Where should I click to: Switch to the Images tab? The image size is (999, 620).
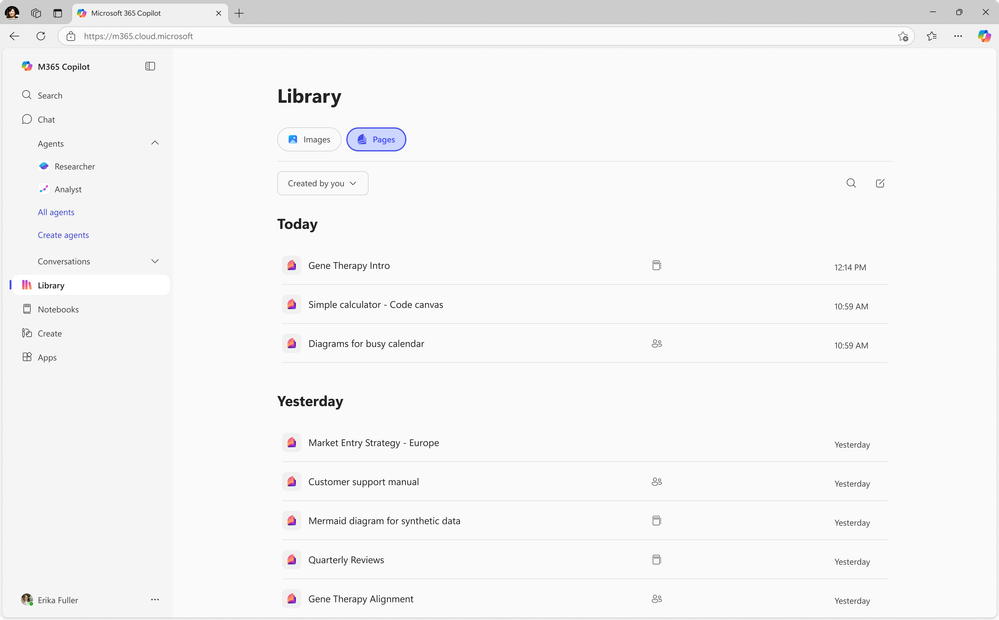[309, 139]
